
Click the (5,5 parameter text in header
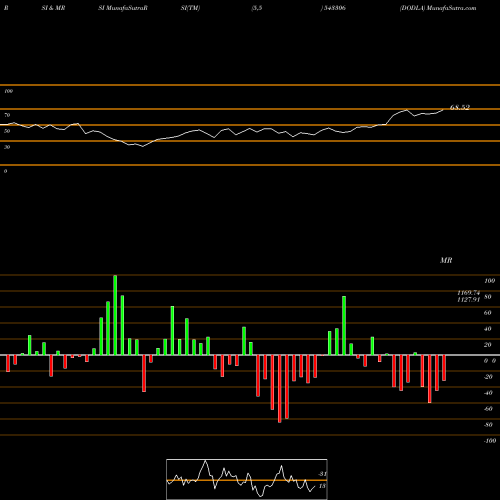(257, 8)
